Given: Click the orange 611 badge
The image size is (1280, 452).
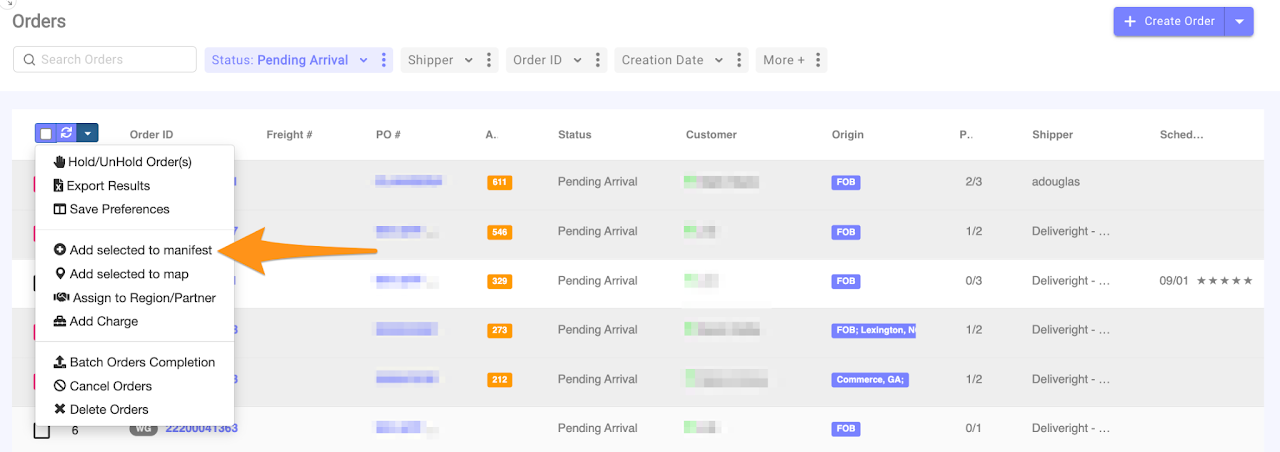Looking at the screenshot, I should click(x=499, y=183).
